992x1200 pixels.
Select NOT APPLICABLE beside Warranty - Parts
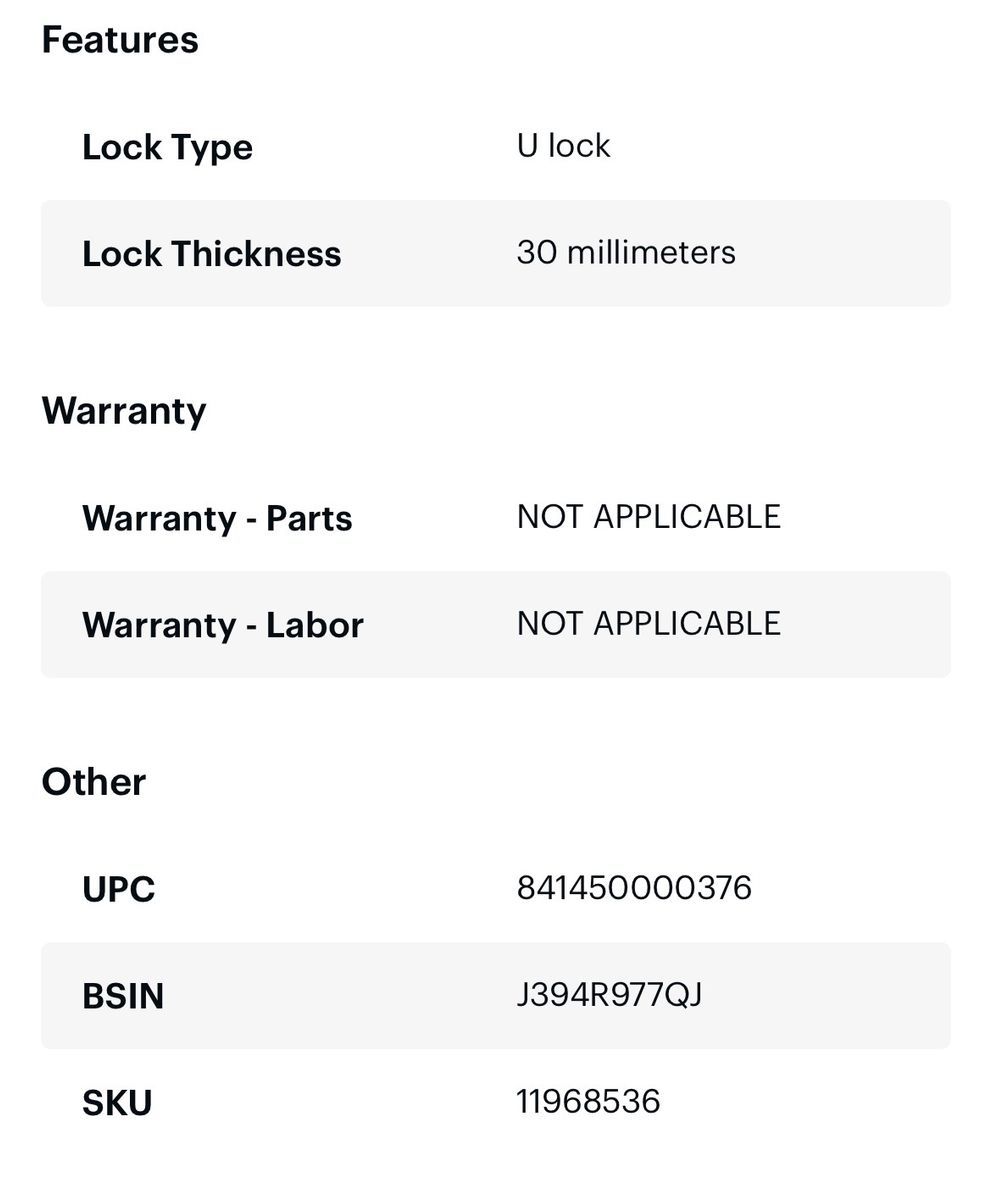(x=649, y=517)
